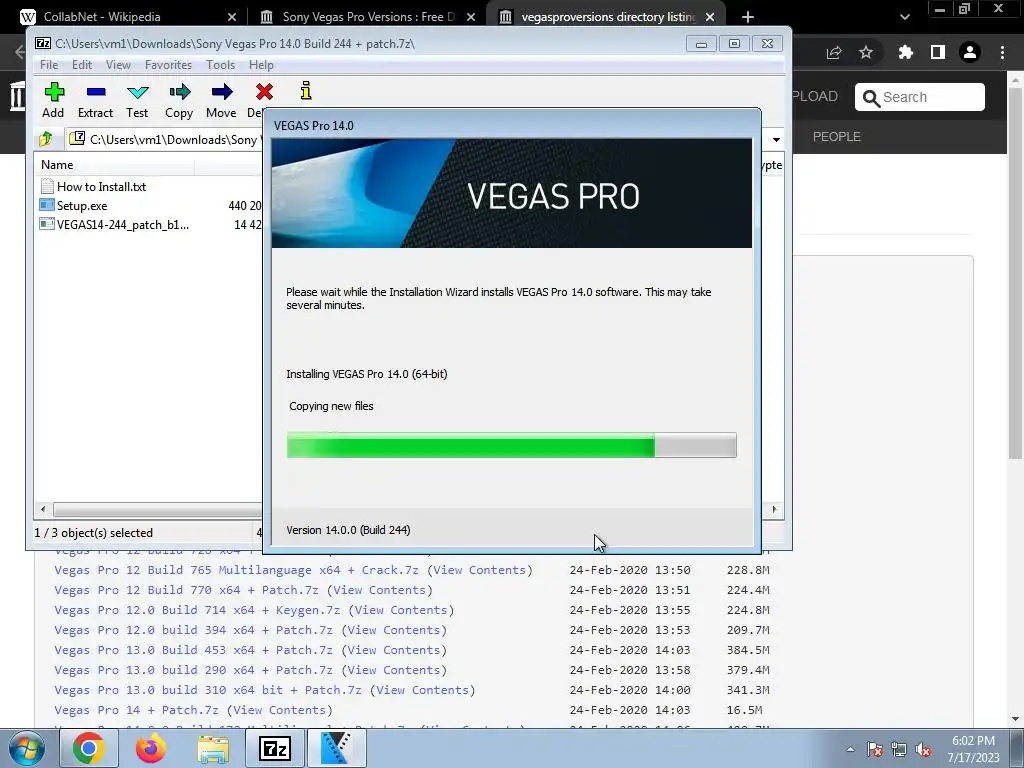Screen dimensions: 1024x768
Task: Open Vegas Pro 14 + Patch.7z link
Action: (x=136, y=710)
